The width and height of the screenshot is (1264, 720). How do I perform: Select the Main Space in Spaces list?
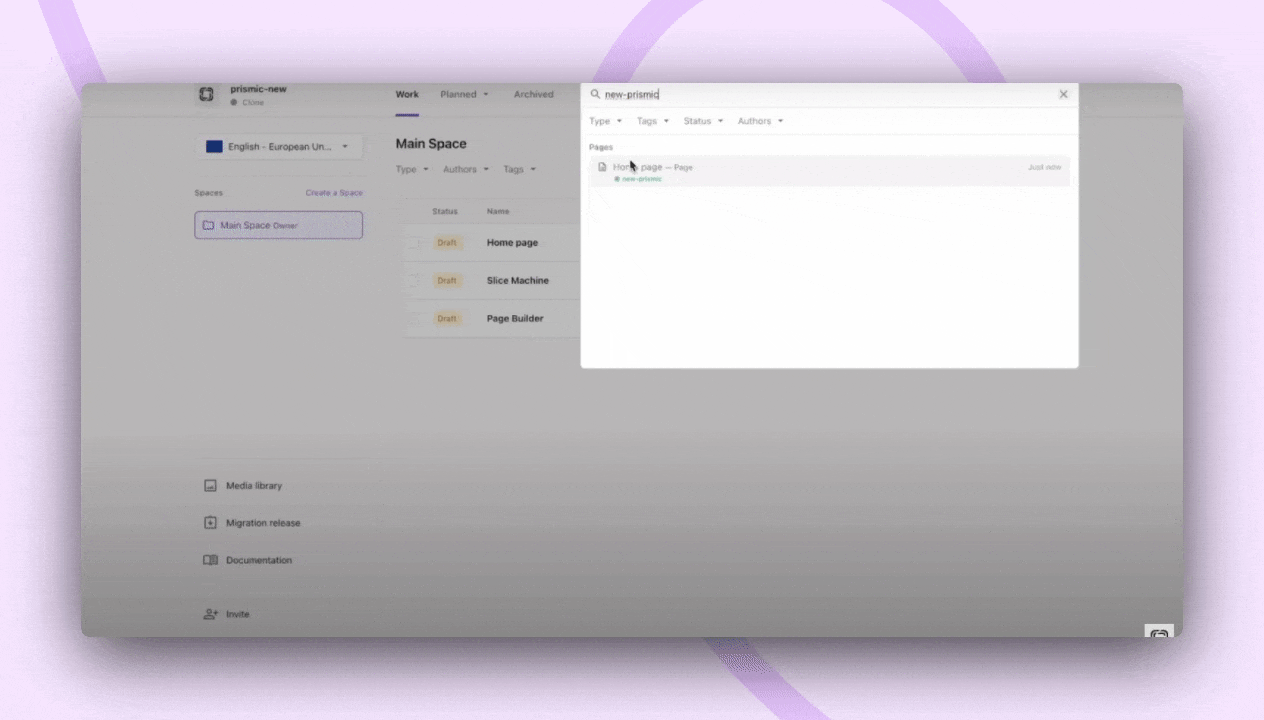point(278,225)
